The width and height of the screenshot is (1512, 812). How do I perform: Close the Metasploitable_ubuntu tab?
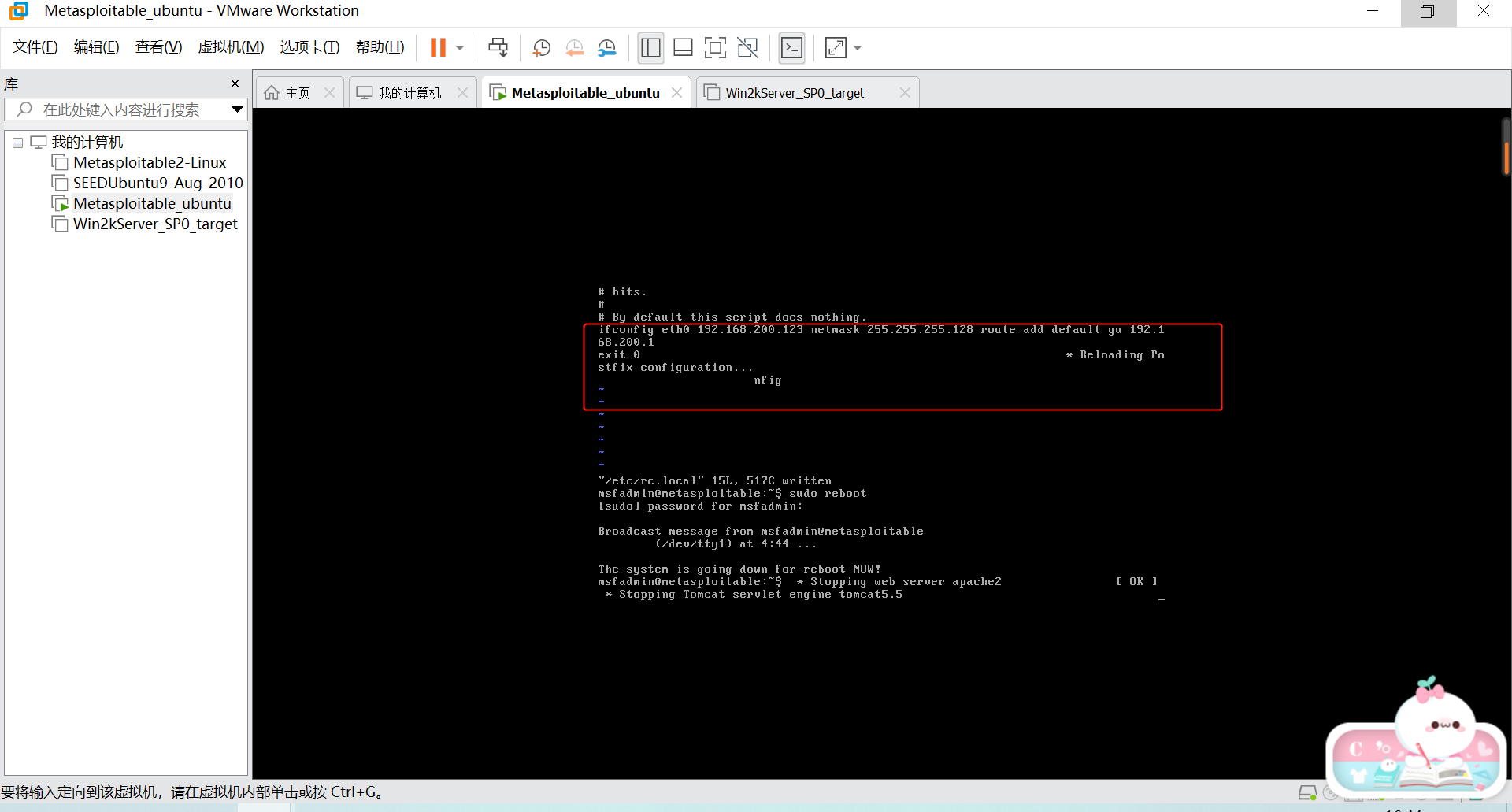coord(676,93)
